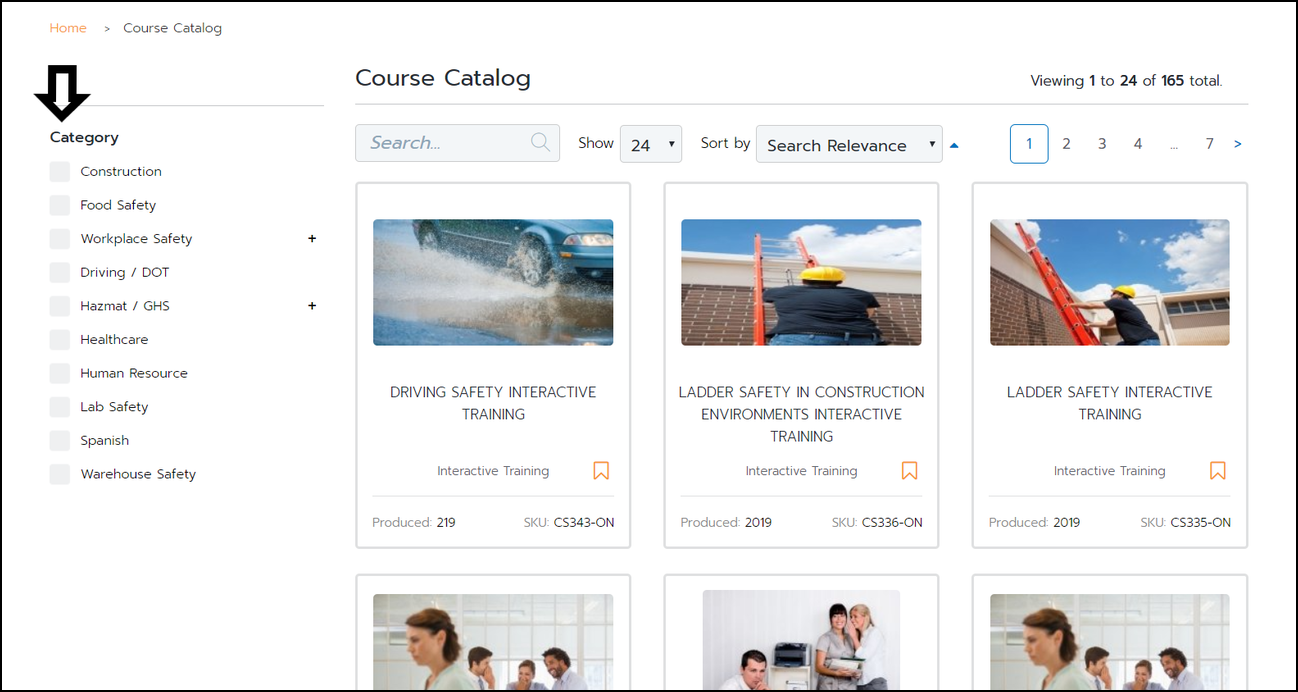This screenshot has width=1298, height=692.
Task: Bookmark the Driving Safety Interactive Training course
Action: tap(601, 470)
